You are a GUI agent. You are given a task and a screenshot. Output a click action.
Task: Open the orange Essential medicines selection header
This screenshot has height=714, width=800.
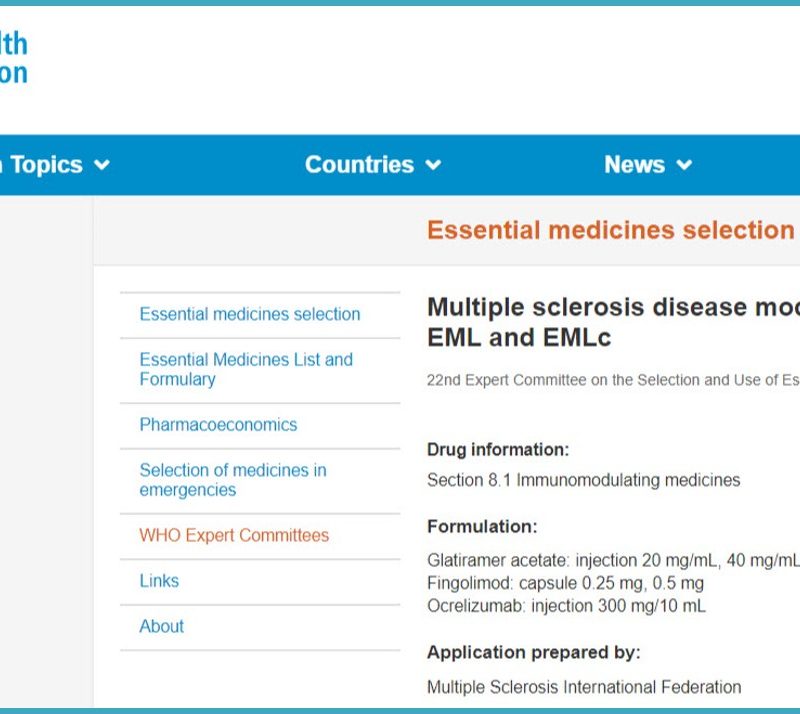610,230
